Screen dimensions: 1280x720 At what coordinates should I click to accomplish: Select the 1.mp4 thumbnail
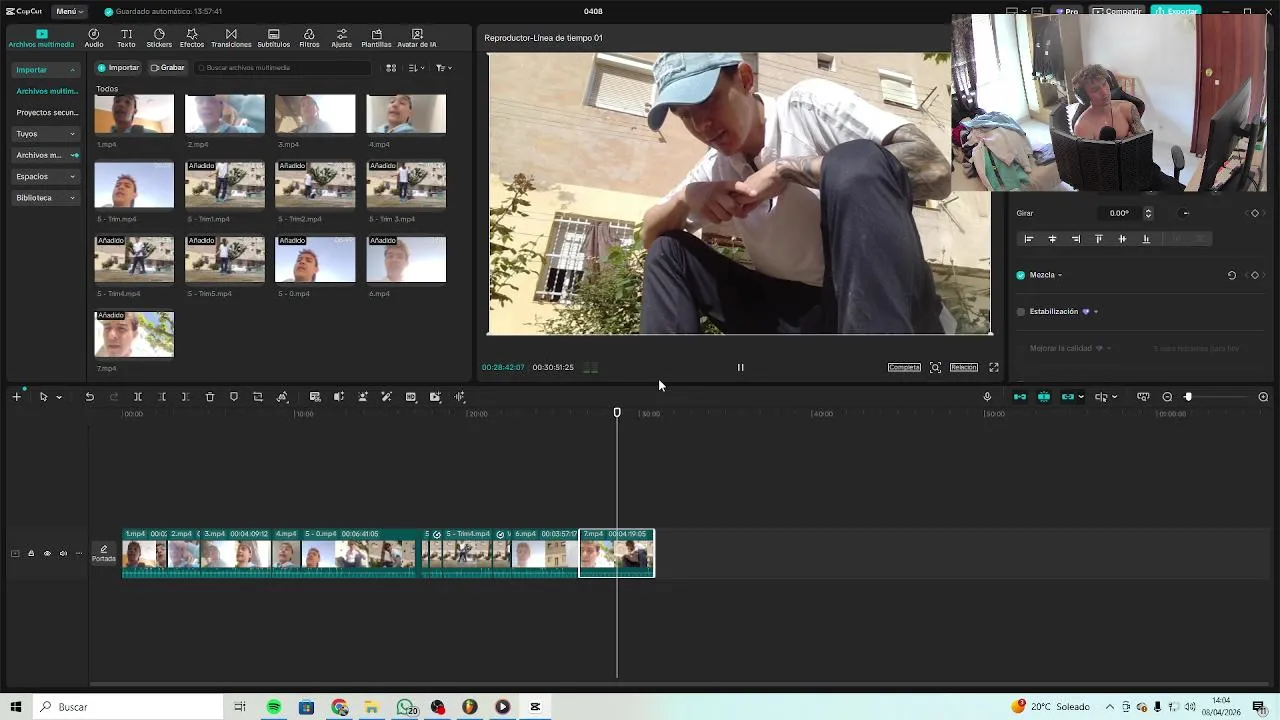(134, 114)
